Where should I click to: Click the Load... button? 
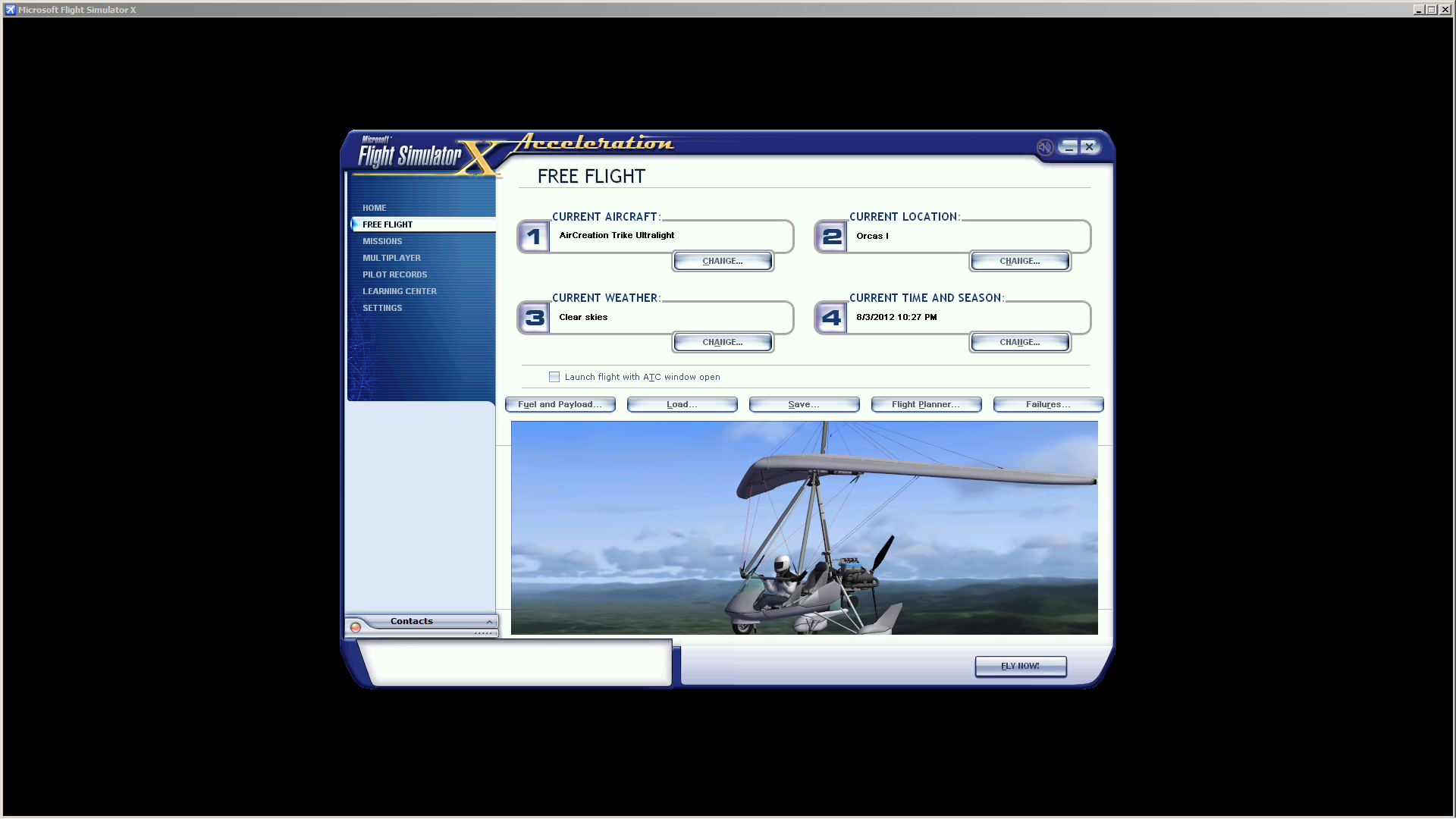point(682,404)
